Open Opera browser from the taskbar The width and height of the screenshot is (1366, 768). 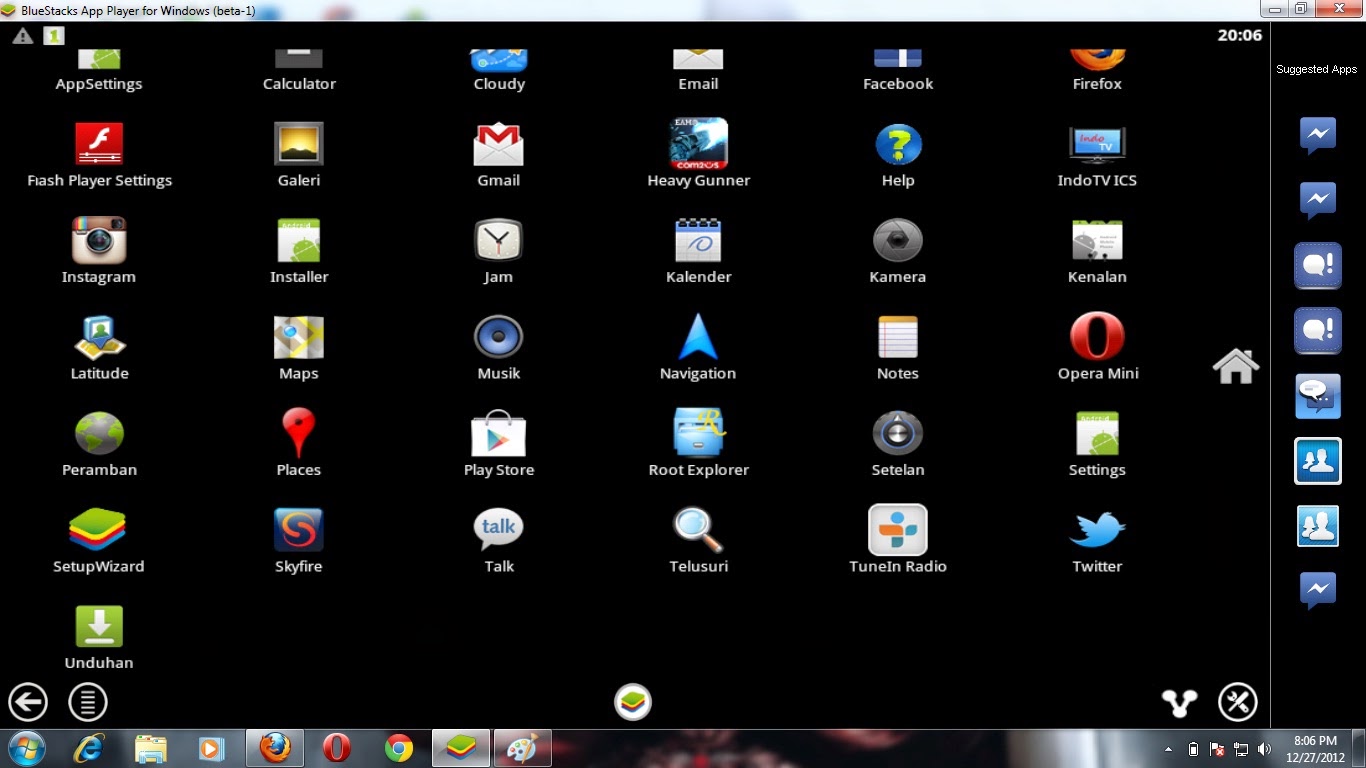coord(337,748)
